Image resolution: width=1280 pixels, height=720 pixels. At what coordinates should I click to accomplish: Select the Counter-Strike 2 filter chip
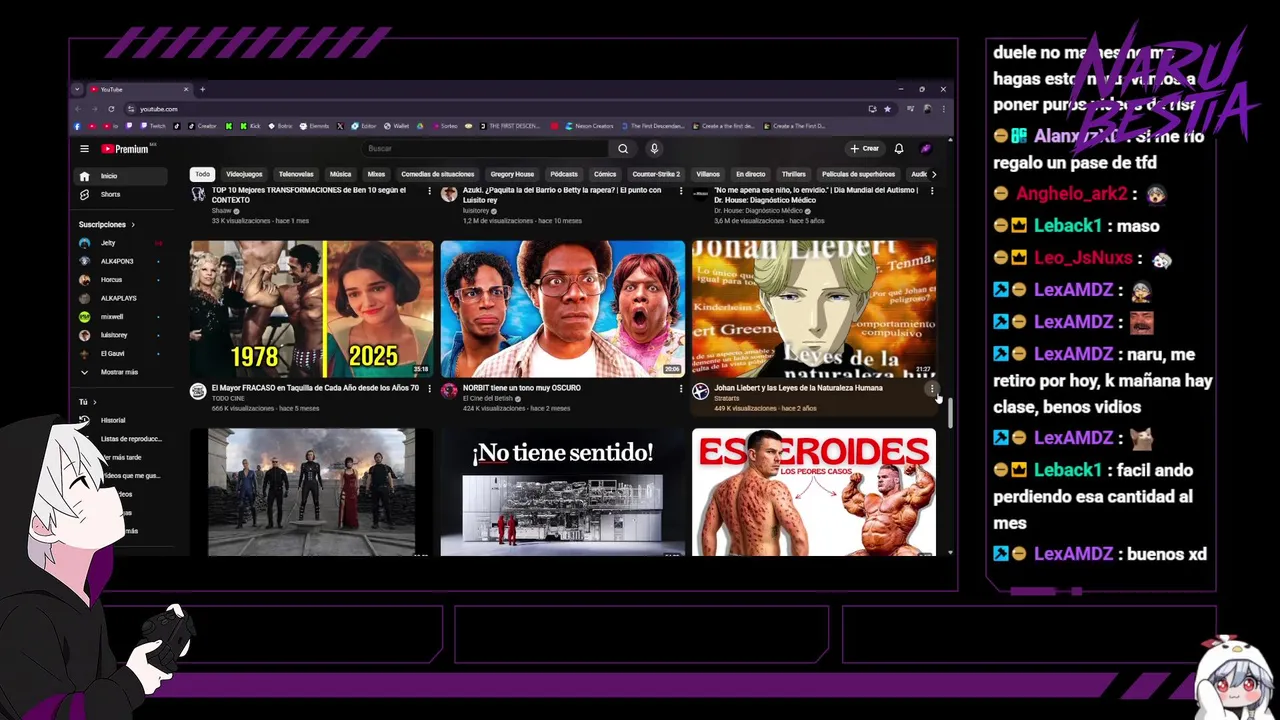click(656, 174)
